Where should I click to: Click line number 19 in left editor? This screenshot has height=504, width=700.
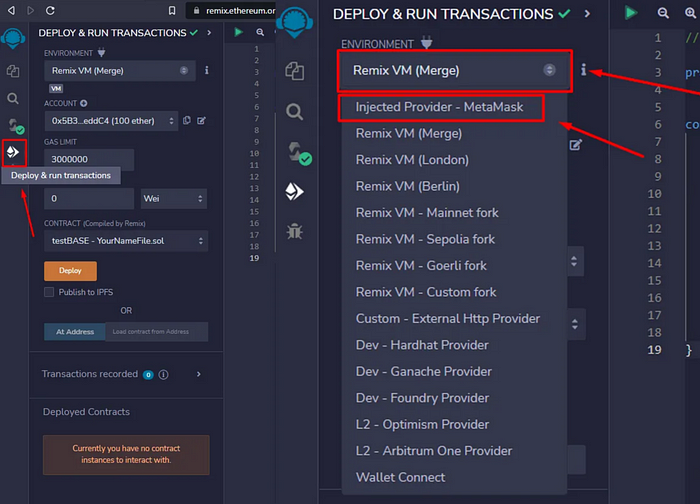pyautogui.click(x=254, y=258)
